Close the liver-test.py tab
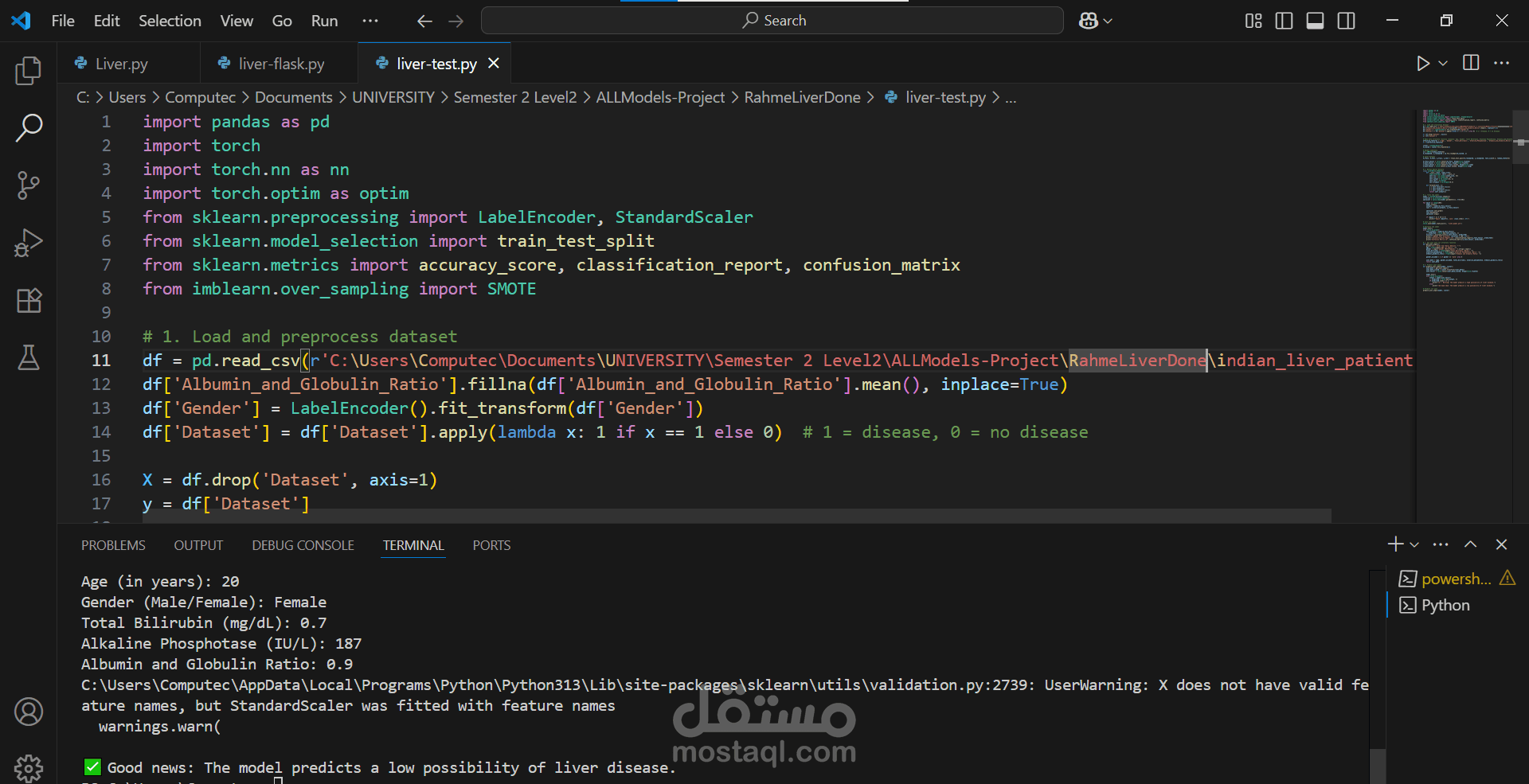Viewport: 1529px width, 784px height. [x=494, y=63]
